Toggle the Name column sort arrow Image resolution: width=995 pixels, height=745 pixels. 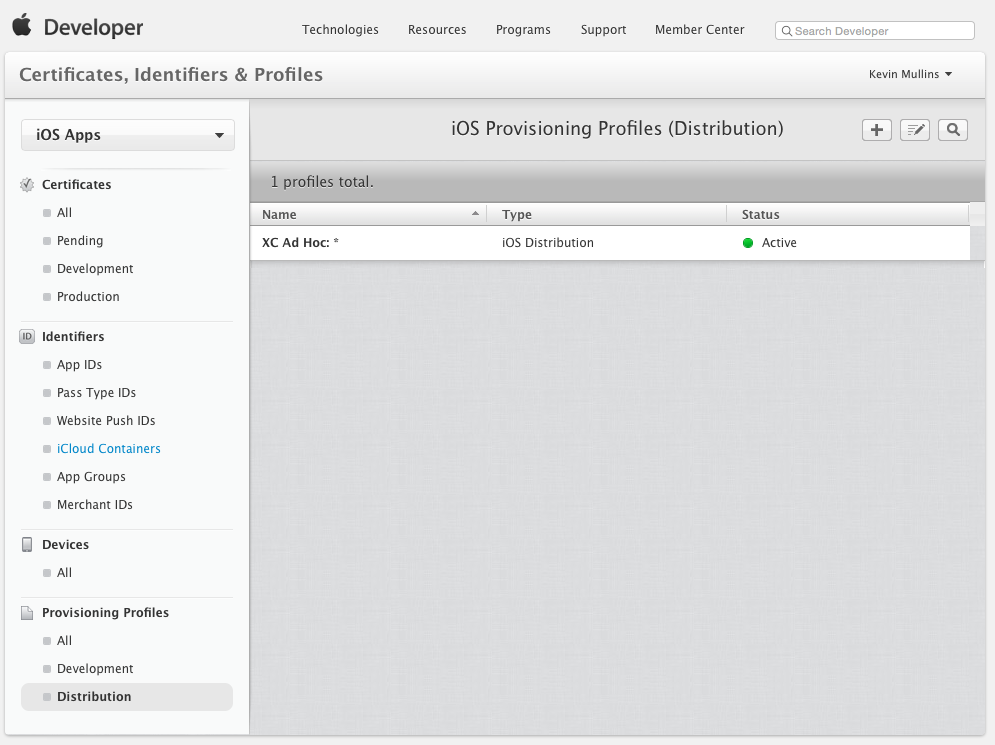[x=474, y=212]
